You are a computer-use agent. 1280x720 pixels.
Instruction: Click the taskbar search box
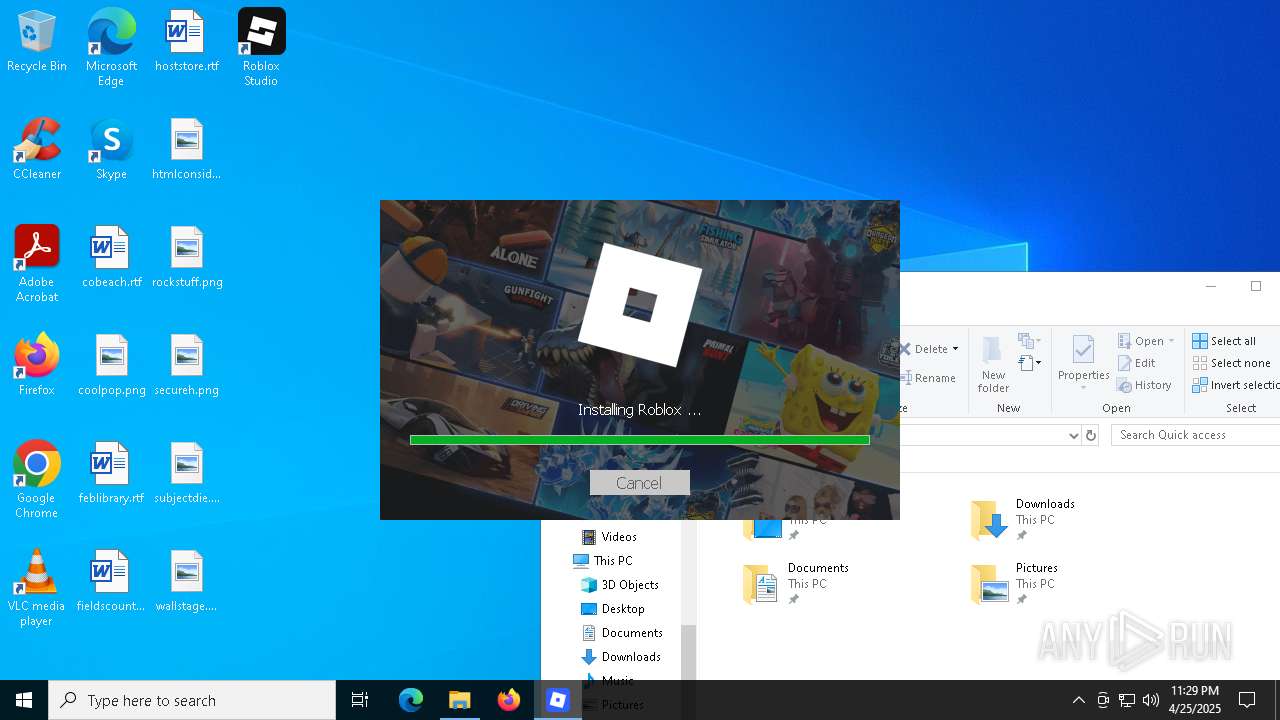(x=192, y=700)
